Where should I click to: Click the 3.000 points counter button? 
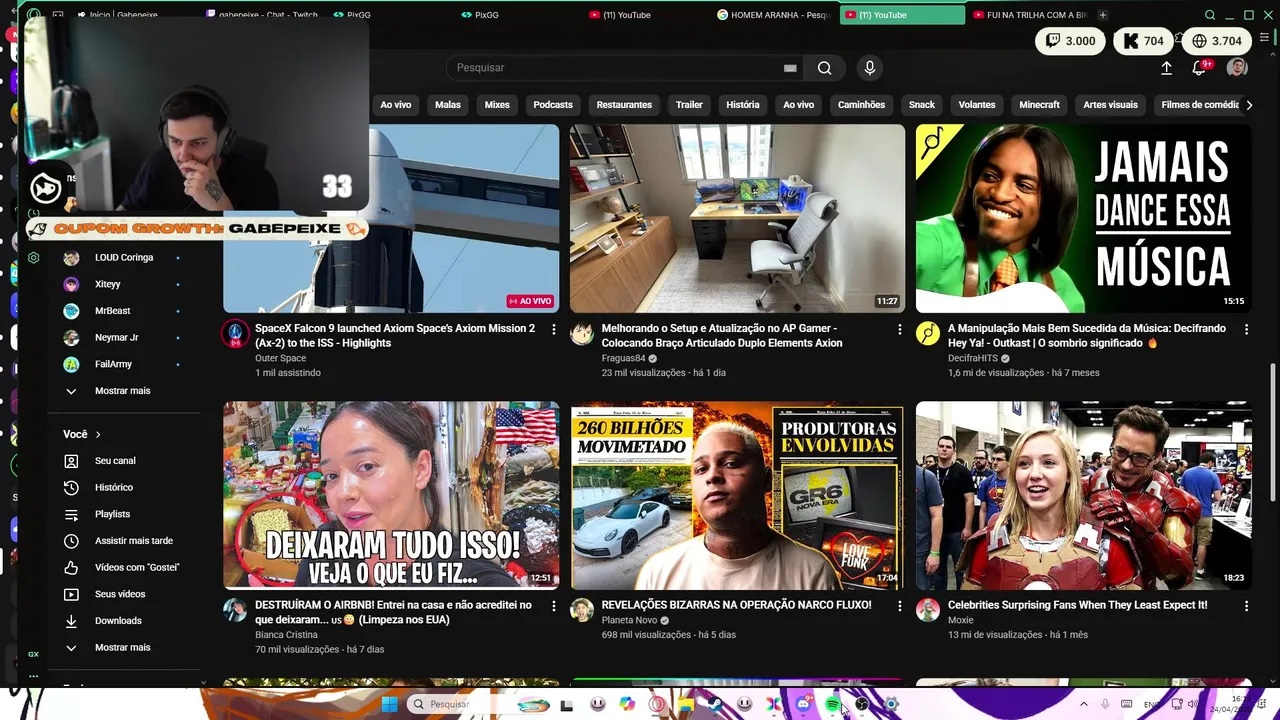pyautogui.click(x=1070, y=41)
